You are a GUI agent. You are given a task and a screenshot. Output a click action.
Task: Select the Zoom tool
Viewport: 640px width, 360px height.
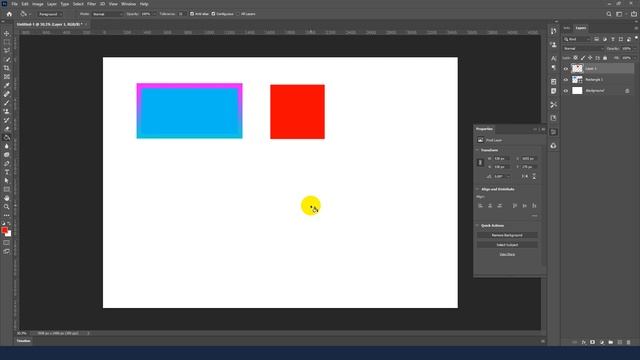tap(7, 207)
